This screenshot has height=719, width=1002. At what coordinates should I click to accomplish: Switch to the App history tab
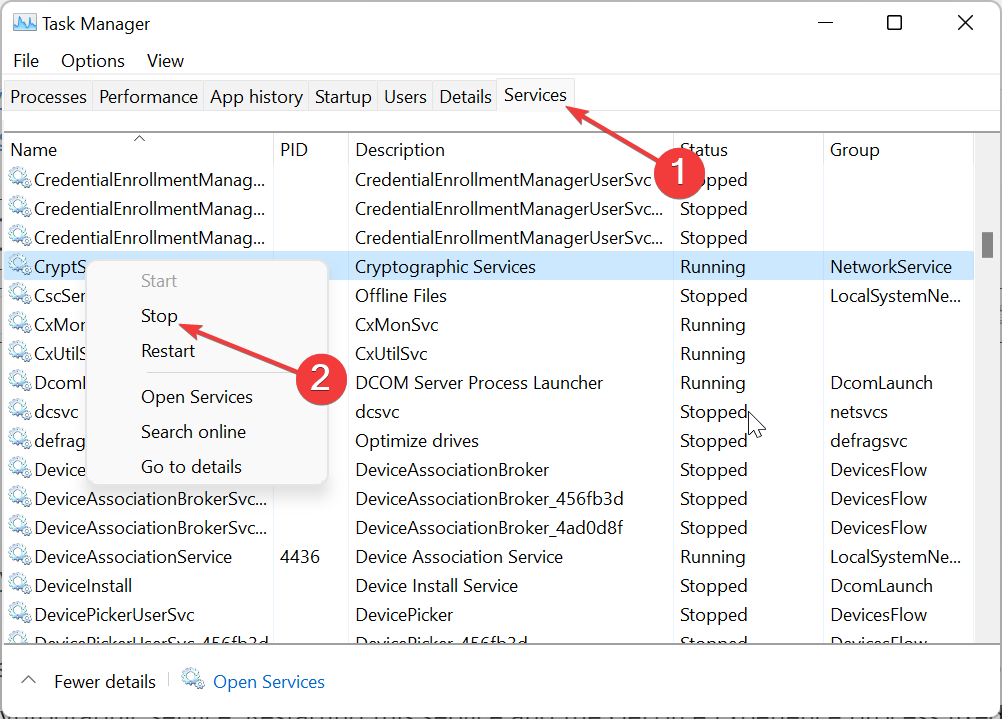(256, 97)
